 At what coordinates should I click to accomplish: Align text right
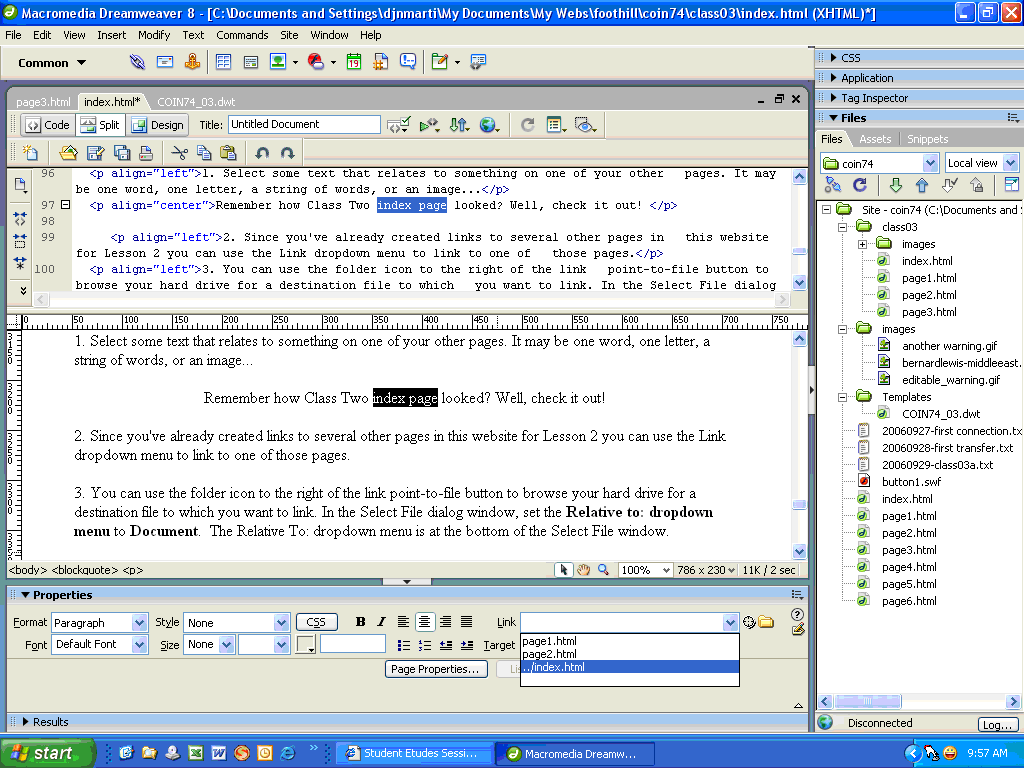coord(445,622)
